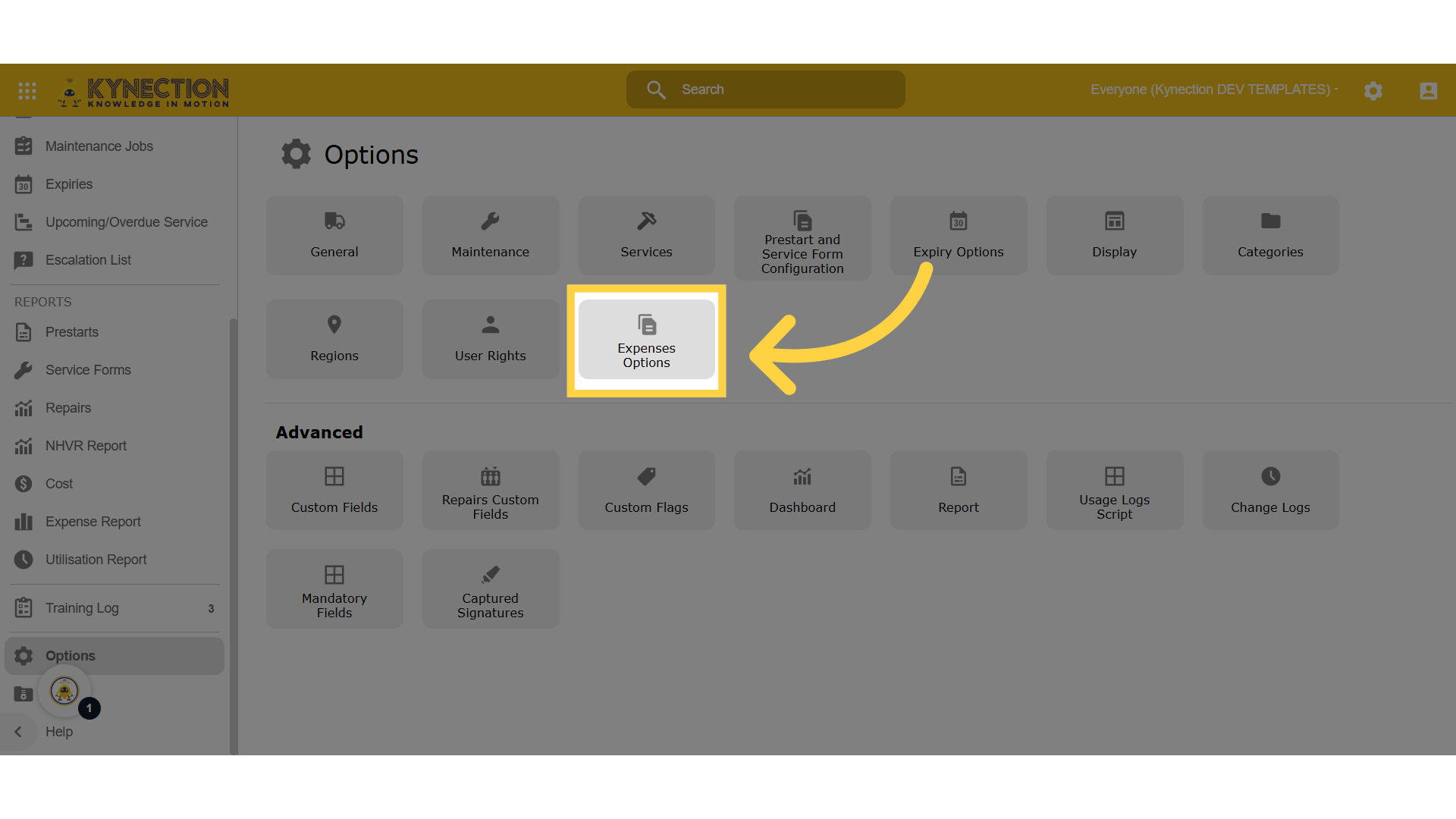Open the Report document tile
The width and height of the screenshot is (1456, 819).
point(959,491)
